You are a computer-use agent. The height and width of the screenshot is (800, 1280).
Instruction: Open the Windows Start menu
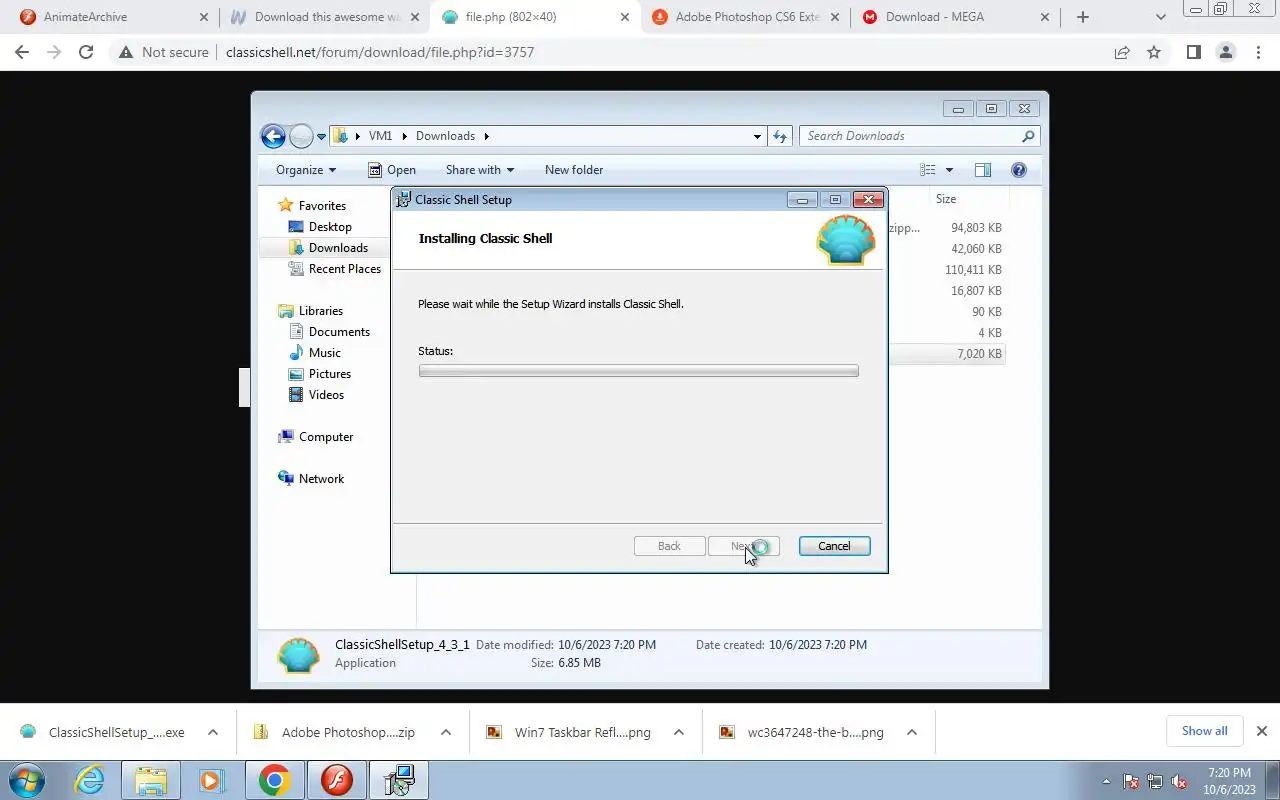pyautogui.click(x=27, y=780)
